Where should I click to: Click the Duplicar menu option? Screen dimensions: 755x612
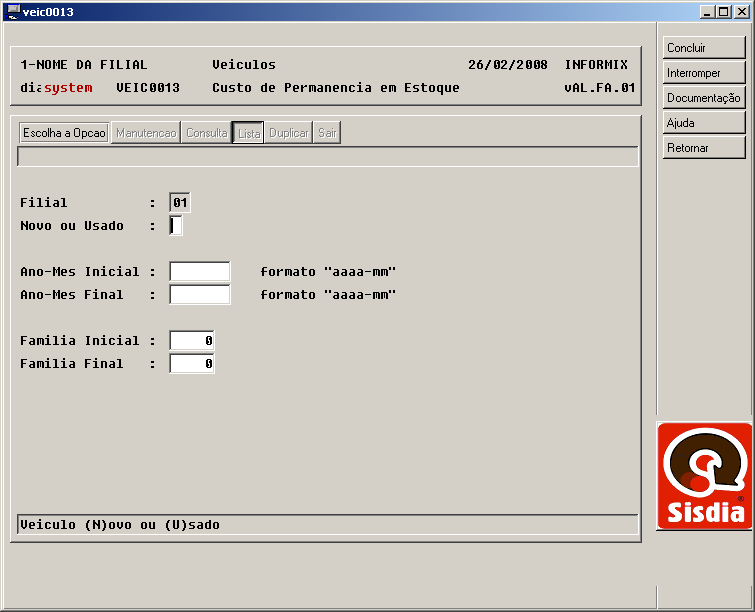coord(288,133)
